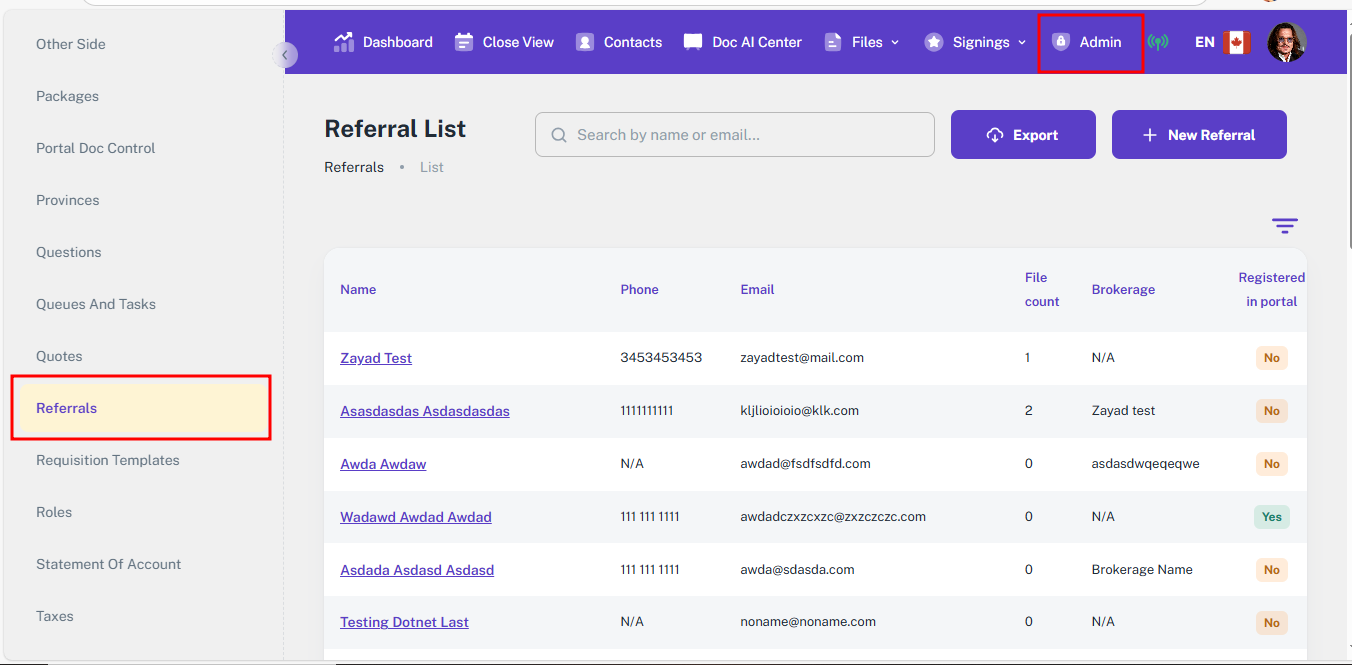Click the green broadcast signal icon
The width and height of the screenshot is (1352, 665).
click(1158, 42)
